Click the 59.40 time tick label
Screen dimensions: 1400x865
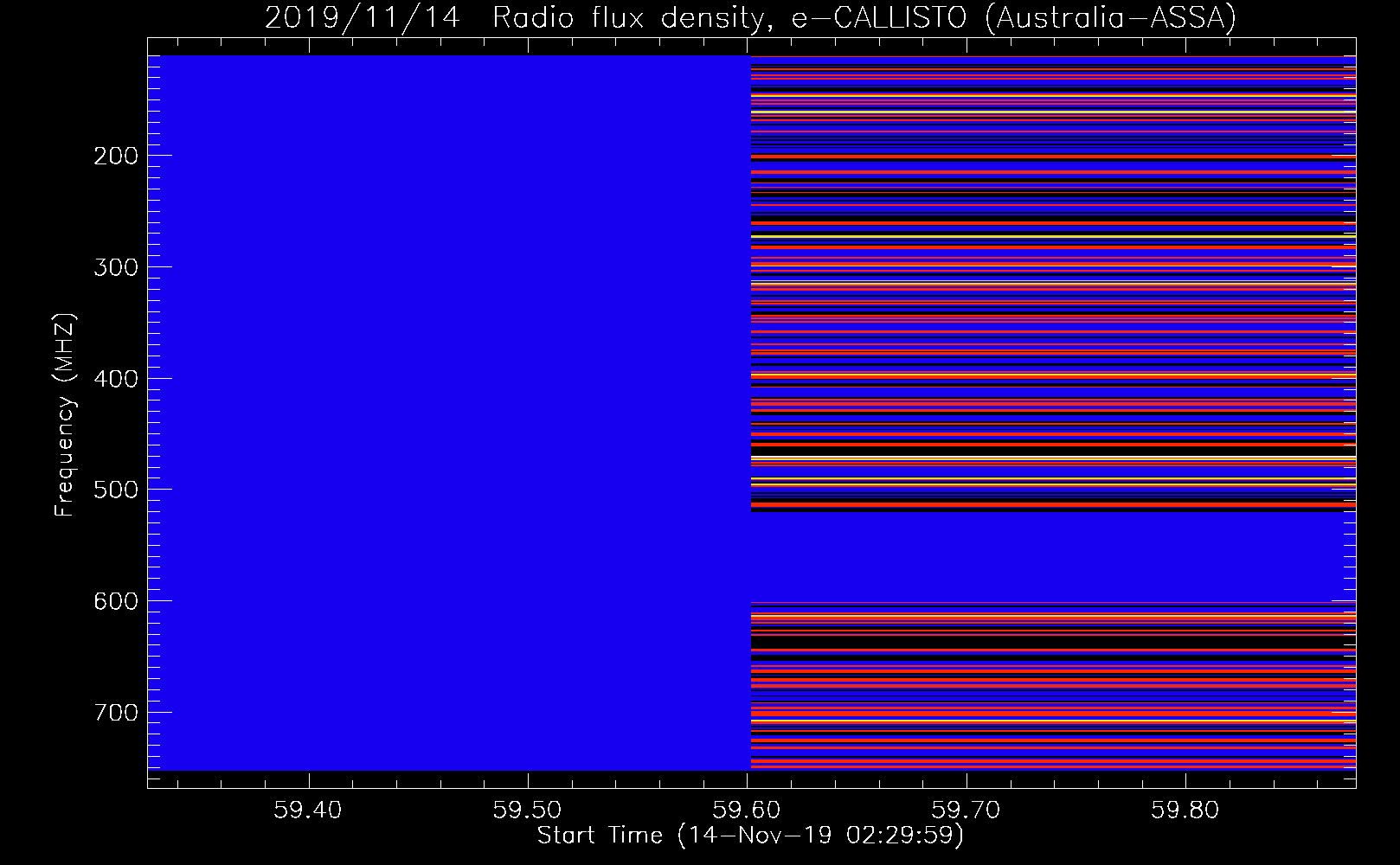coord(307,811)
